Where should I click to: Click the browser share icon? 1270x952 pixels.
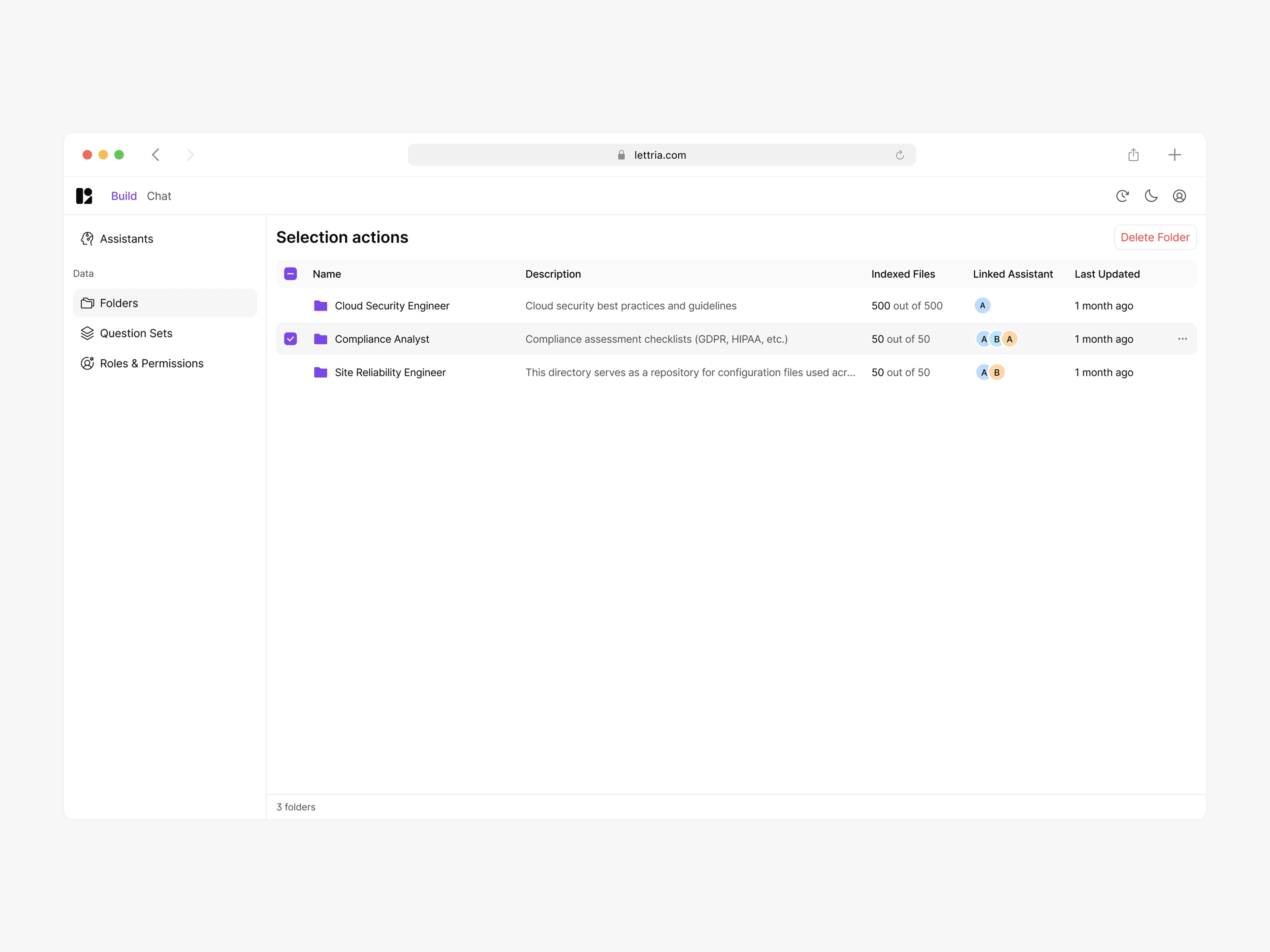tap(1133, 155)
